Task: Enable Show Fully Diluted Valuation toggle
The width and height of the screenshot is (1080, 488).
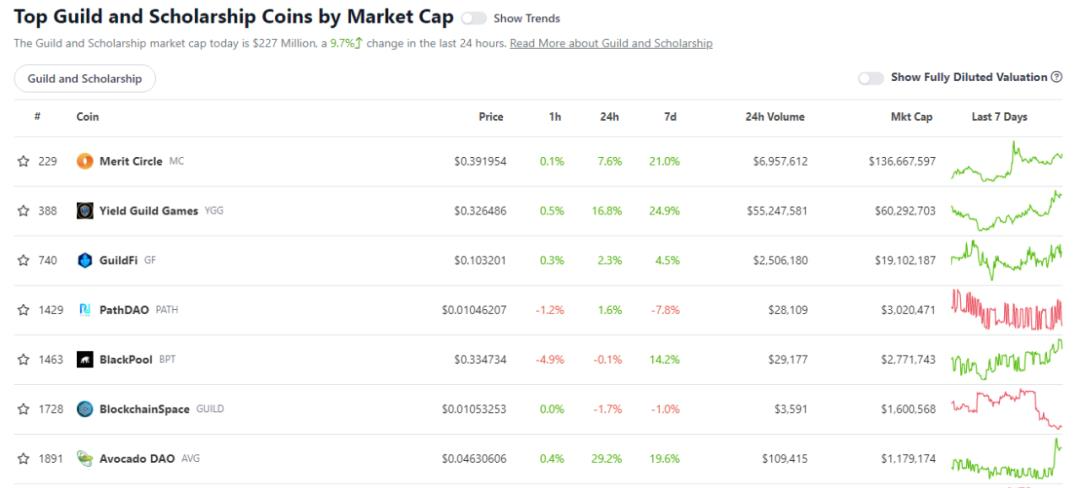Action: pos(871,78)
